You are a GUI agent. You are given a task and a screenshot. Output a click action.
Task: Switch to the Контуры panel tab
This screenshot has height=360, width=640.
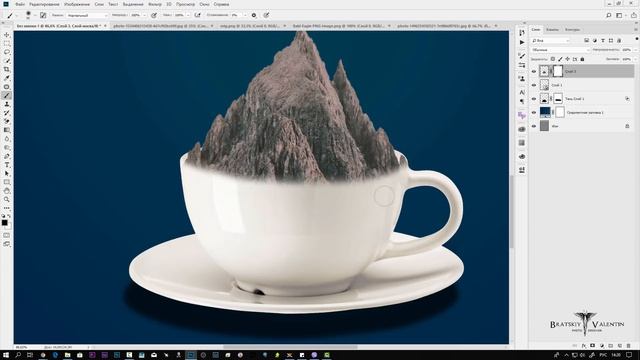572,30
